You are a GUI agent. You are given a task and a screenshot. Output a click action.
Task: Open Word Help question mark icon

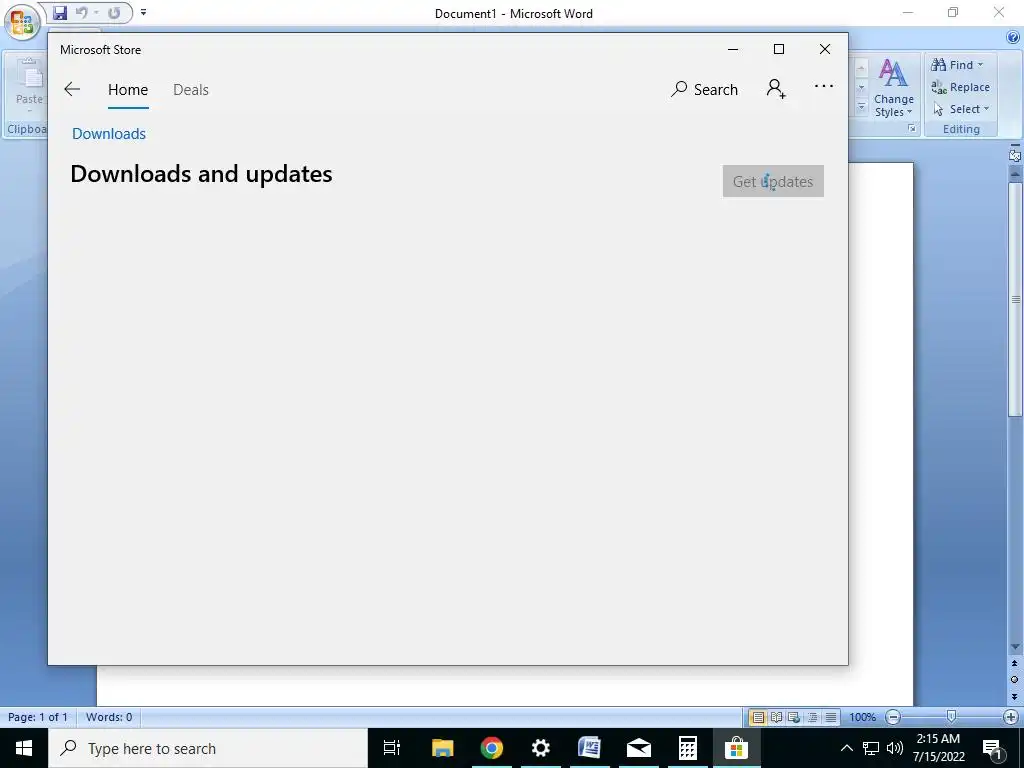coord(1013,38)
